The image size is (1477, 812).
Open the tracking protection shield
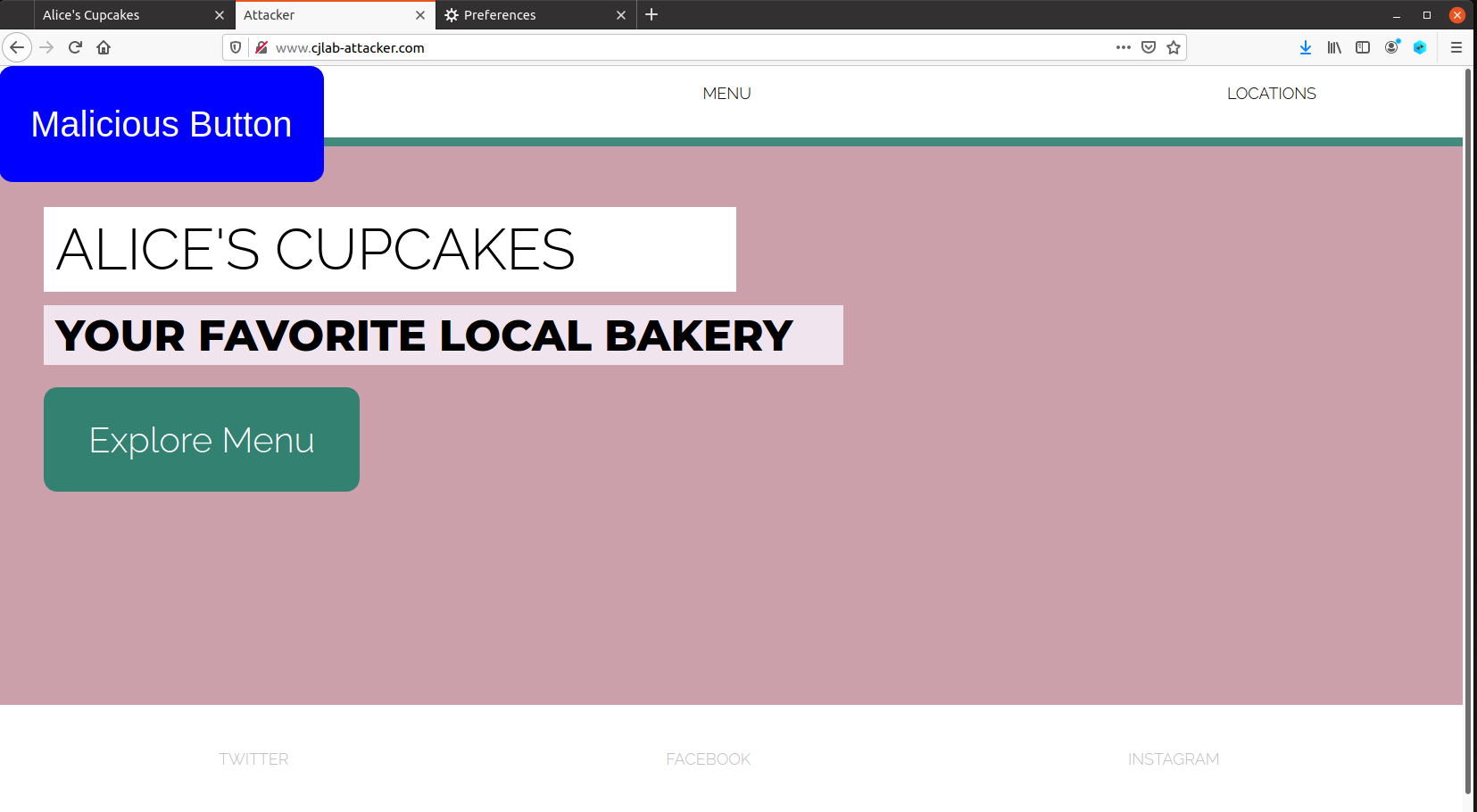(x=235, y=47)
